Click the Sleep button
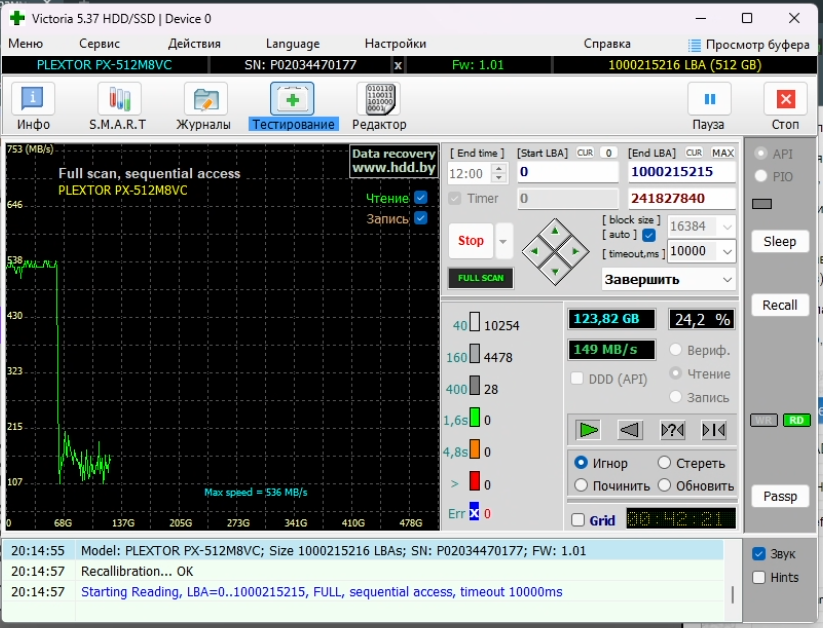This screenshot has width=823, height=628. pyautogui.click(x=779, y=242)
